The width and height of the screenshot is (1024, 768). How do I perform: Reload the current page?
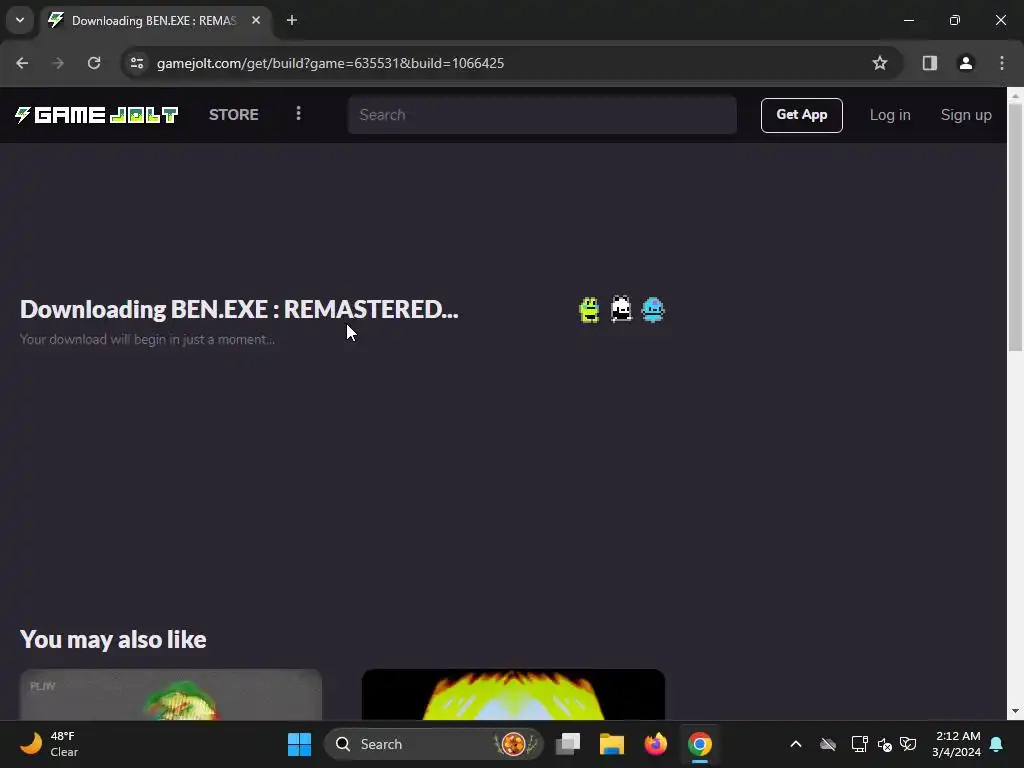coord(94,63)
